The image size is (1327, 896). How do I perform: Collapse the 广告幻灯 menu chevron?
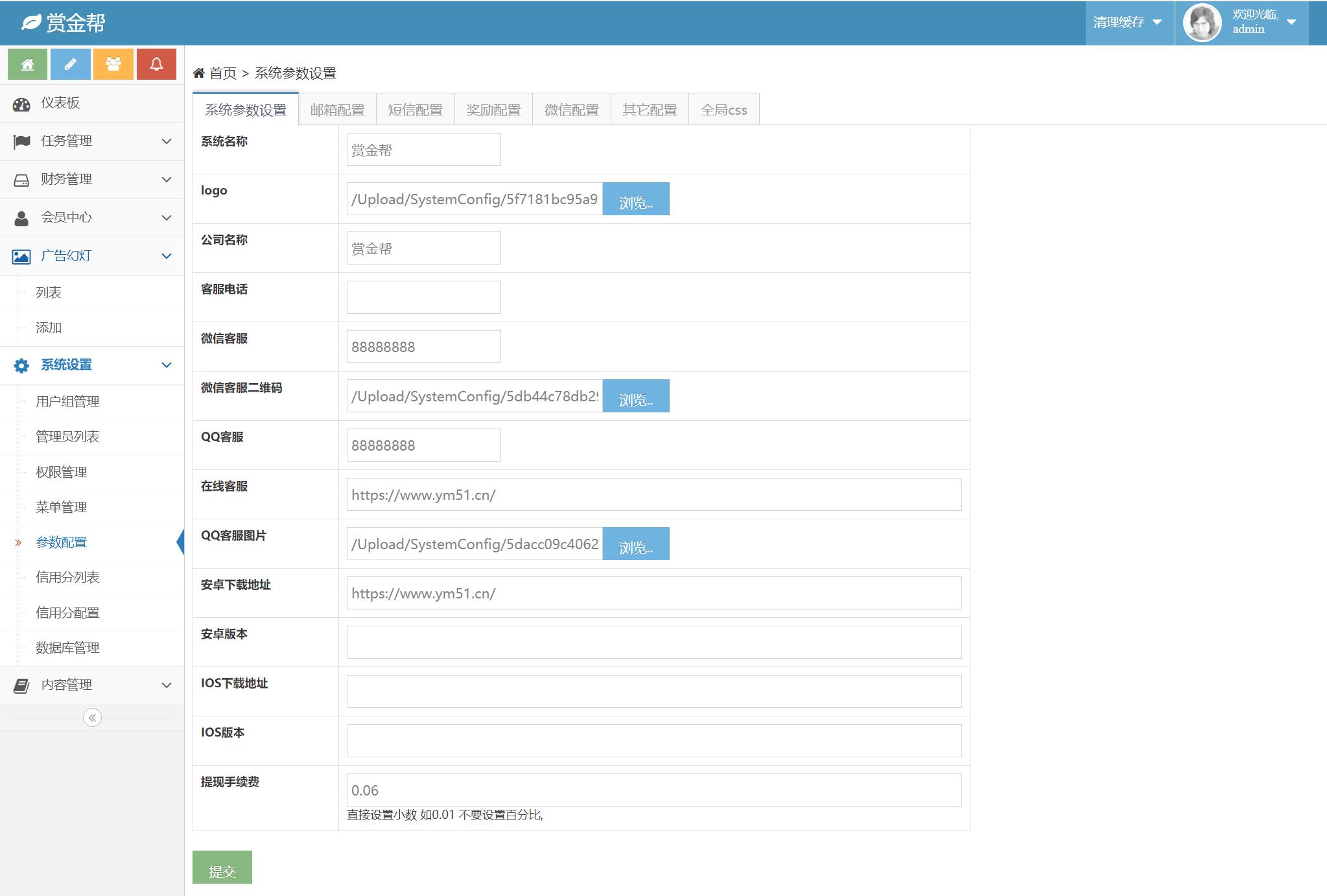pyautogui.click(x=167, y=256)
